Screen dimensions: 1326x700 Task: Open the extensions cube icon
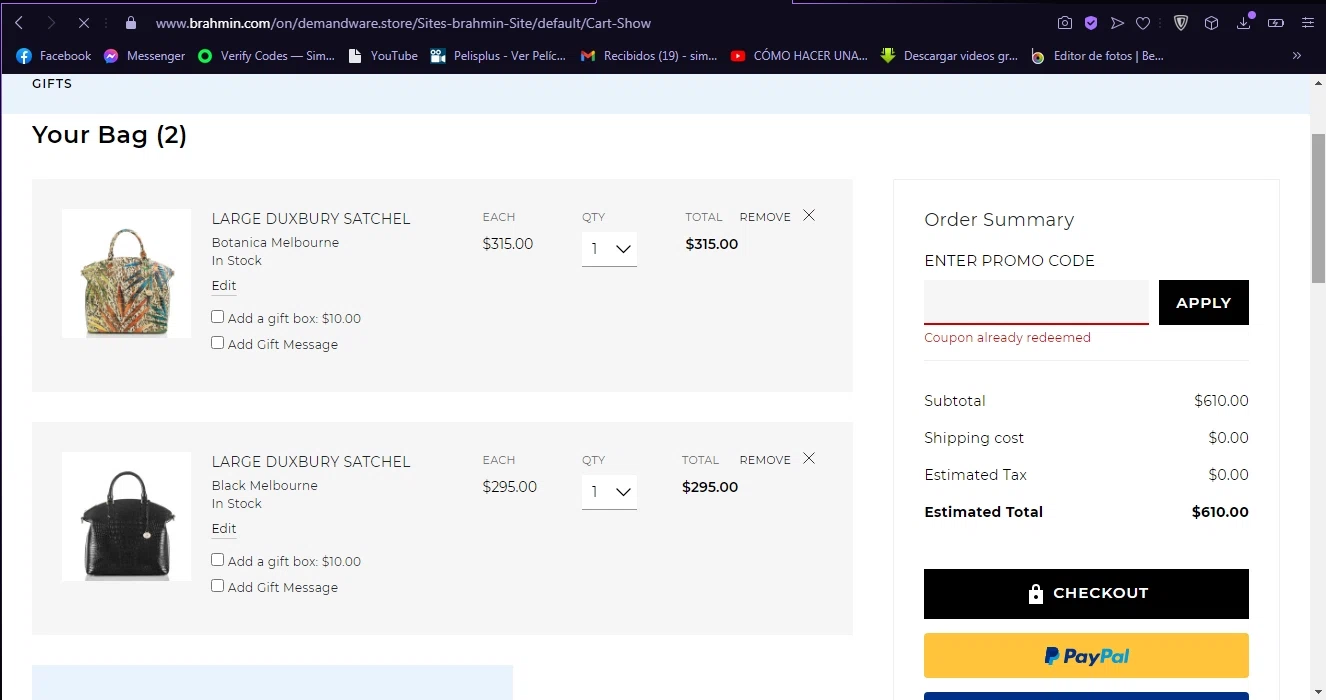[x=1211, y=22]
